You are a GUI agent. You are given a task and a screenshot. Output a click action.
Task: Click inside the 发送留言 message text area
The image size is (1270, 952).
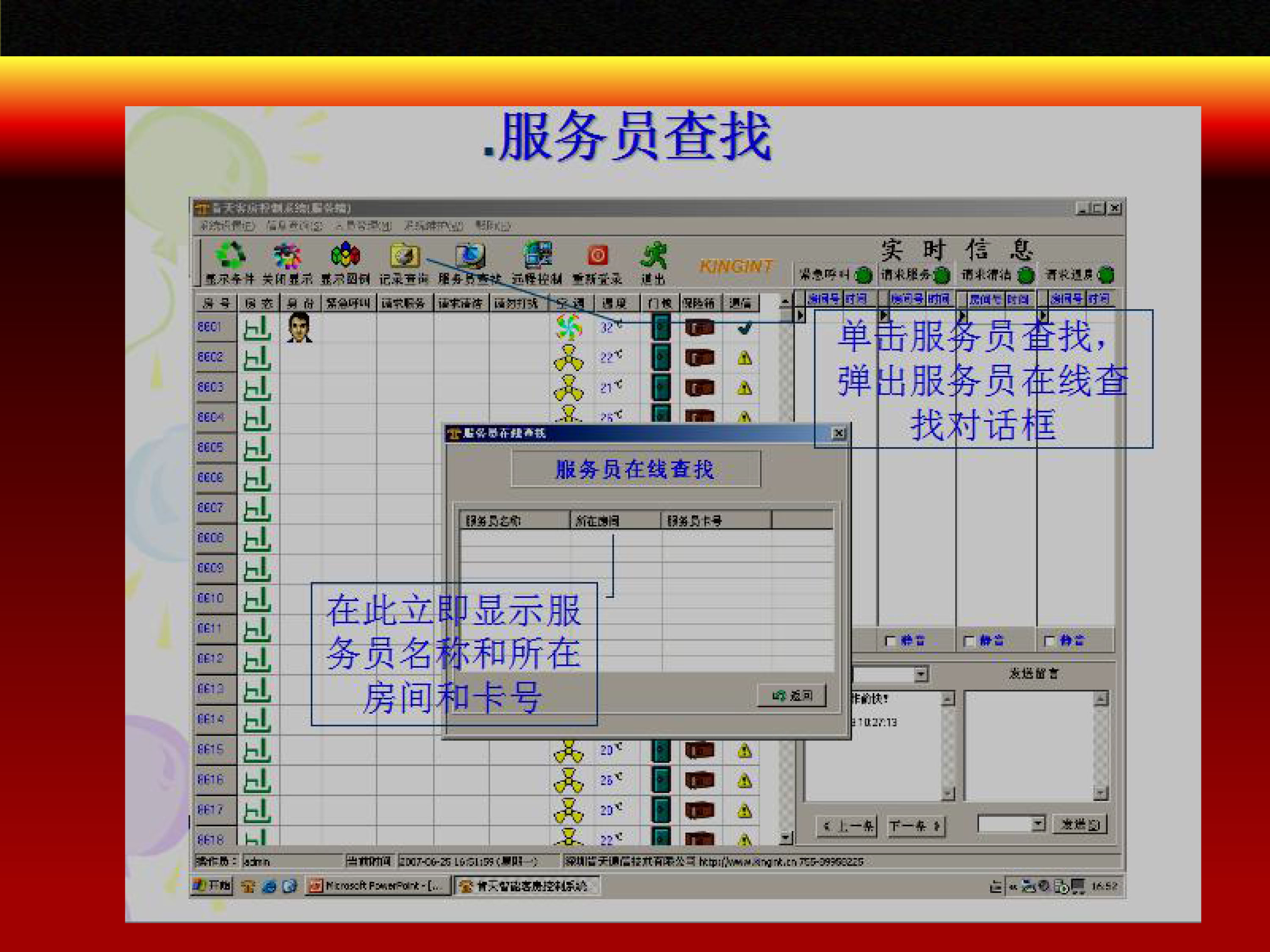click(x=1030, y=746)
